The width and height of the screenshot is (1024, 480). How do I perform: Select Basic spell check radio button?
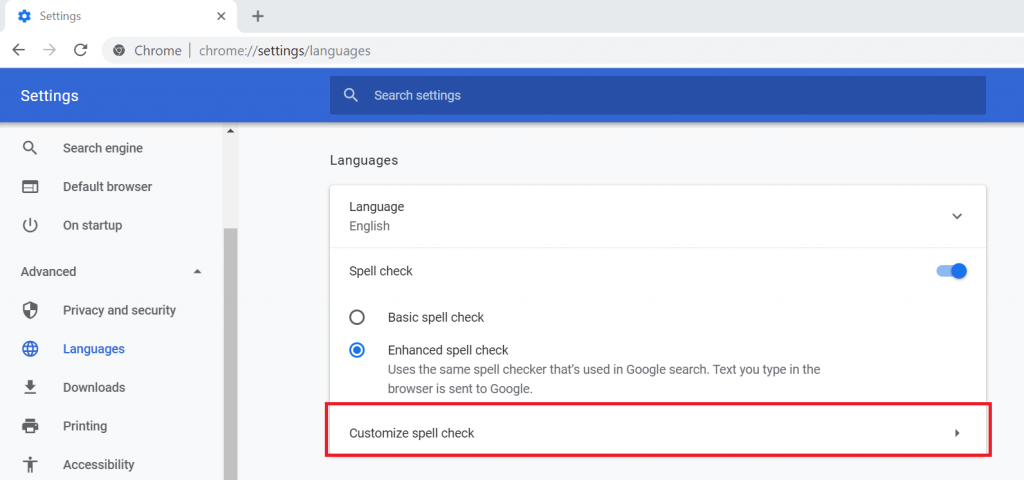pyautogui.click(x=357, y=318)
